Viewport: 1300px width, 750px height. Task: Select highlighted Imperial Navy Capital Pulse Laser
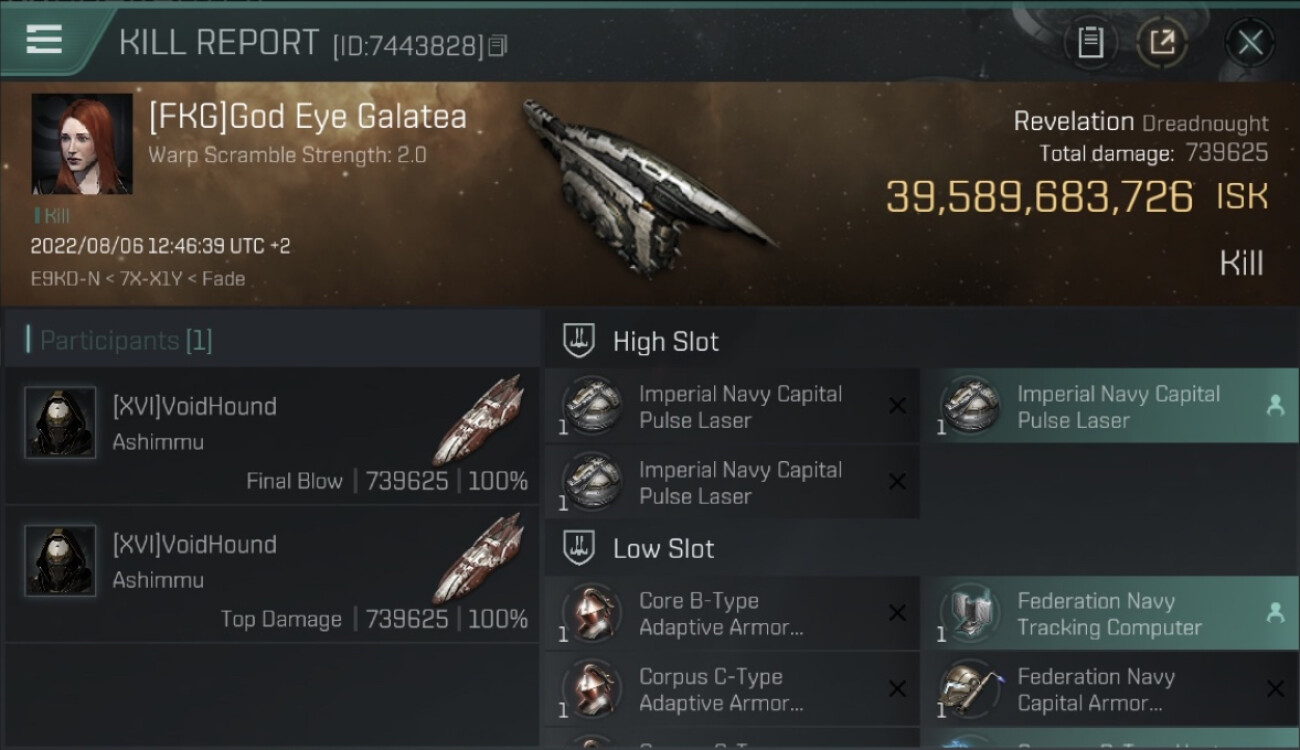pos(1110,407)
